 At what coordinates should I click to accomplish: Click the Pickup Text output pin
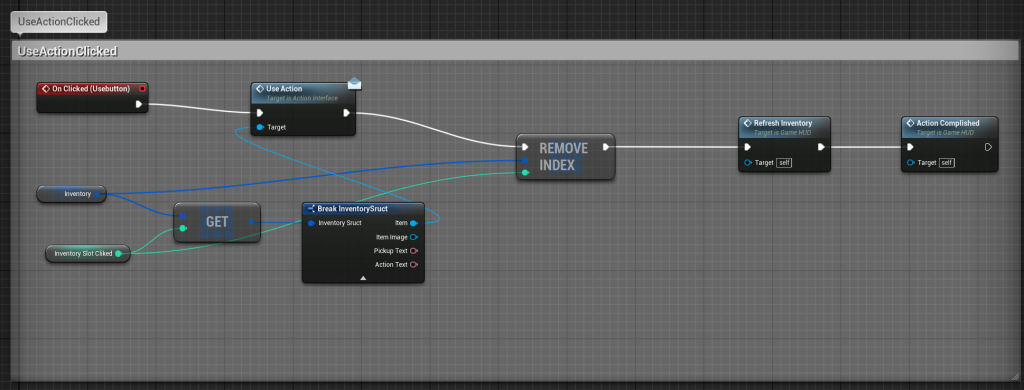(413, 251)
